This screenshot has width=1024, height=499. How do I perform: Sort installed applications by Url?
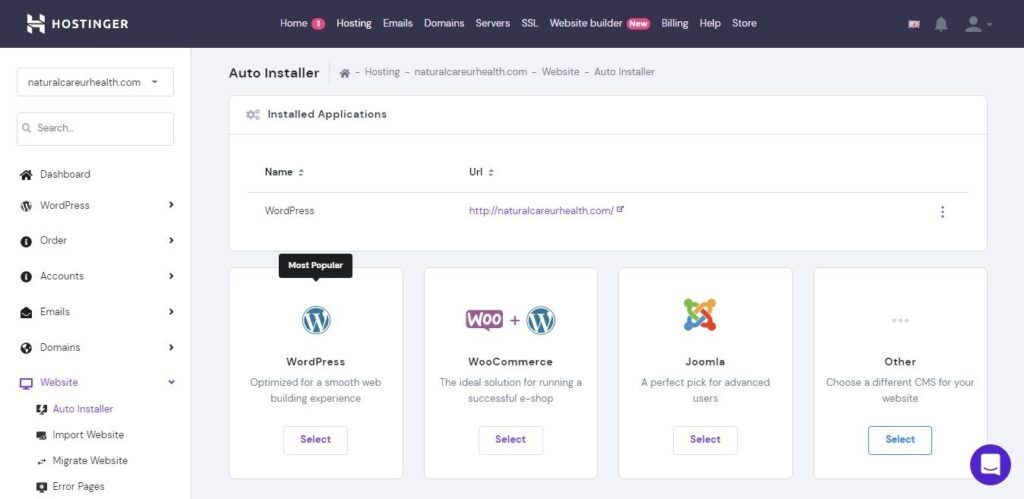coord(481,172)
